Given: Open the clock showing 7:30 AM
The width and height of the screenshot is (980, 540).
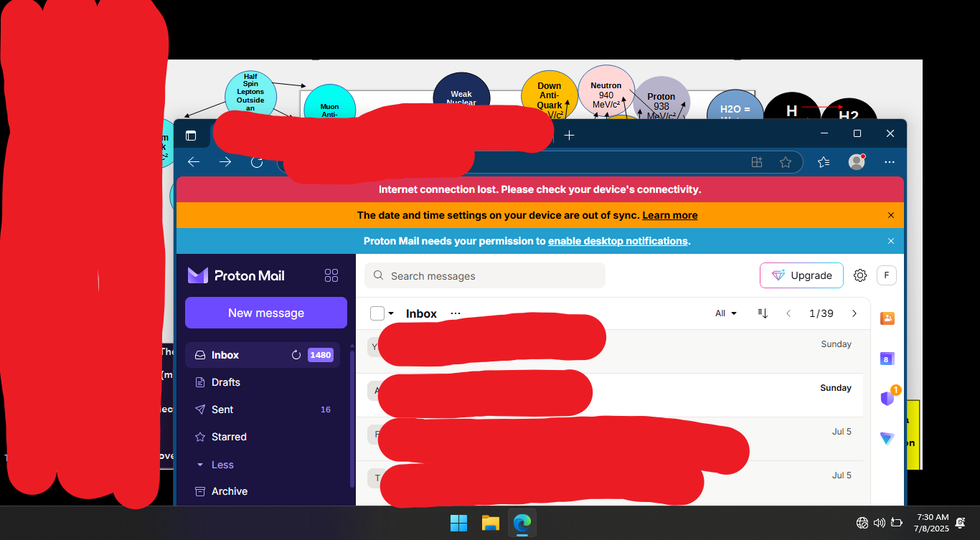Looking at the screenshot, I should (931, 523).
